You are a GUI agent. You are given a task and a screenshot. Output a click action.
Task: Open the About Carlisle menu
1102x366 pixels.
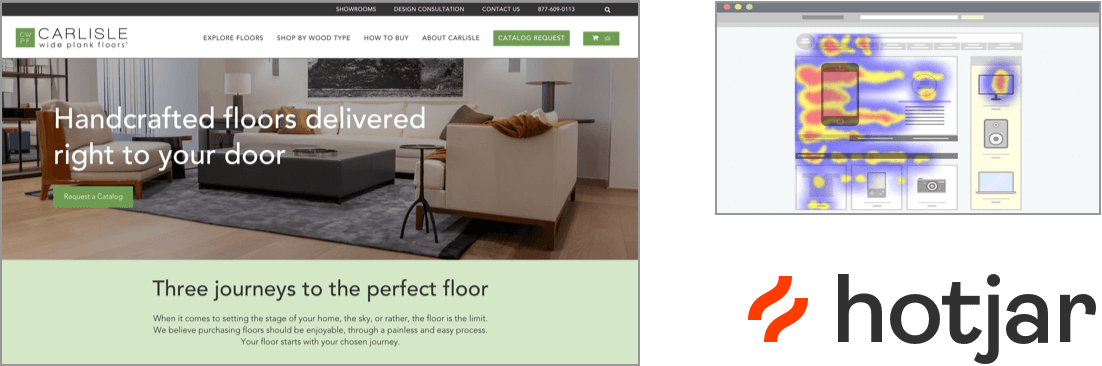[450, 38]
